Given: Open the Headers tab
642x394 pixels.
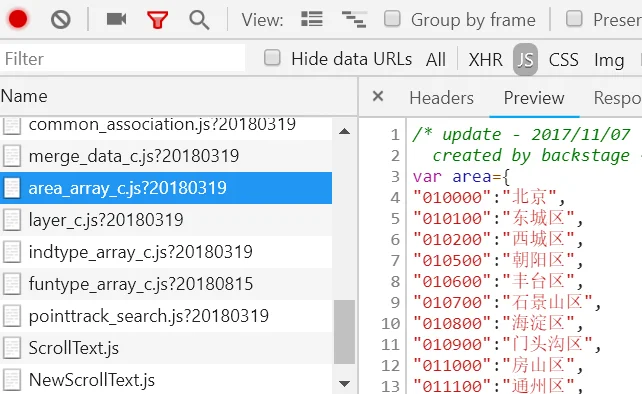Looking at the screenshot, I should click(x=441, y=98).
